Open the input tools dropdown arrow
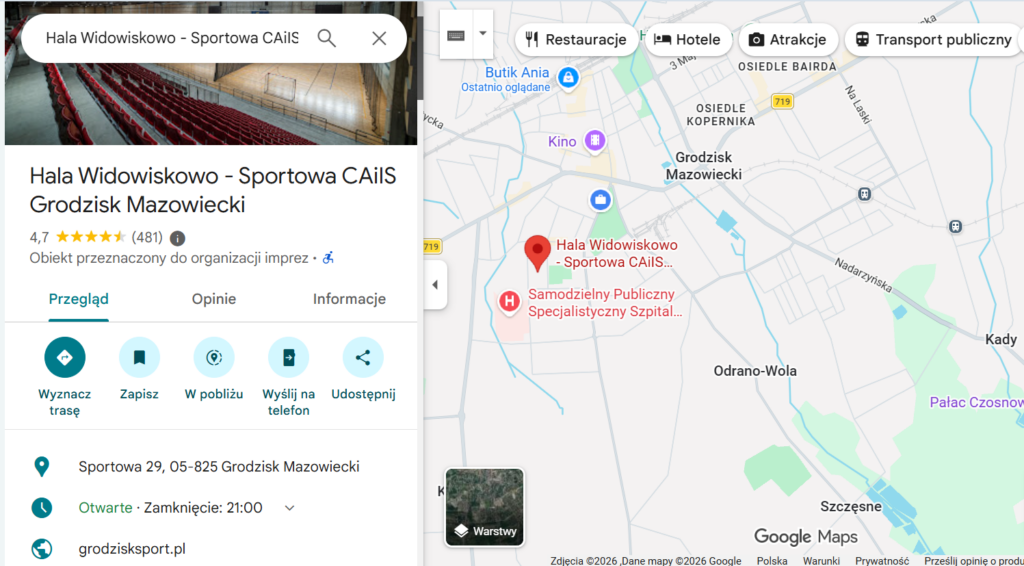The height and width of the screenshot is (566, 1024). 483,34
